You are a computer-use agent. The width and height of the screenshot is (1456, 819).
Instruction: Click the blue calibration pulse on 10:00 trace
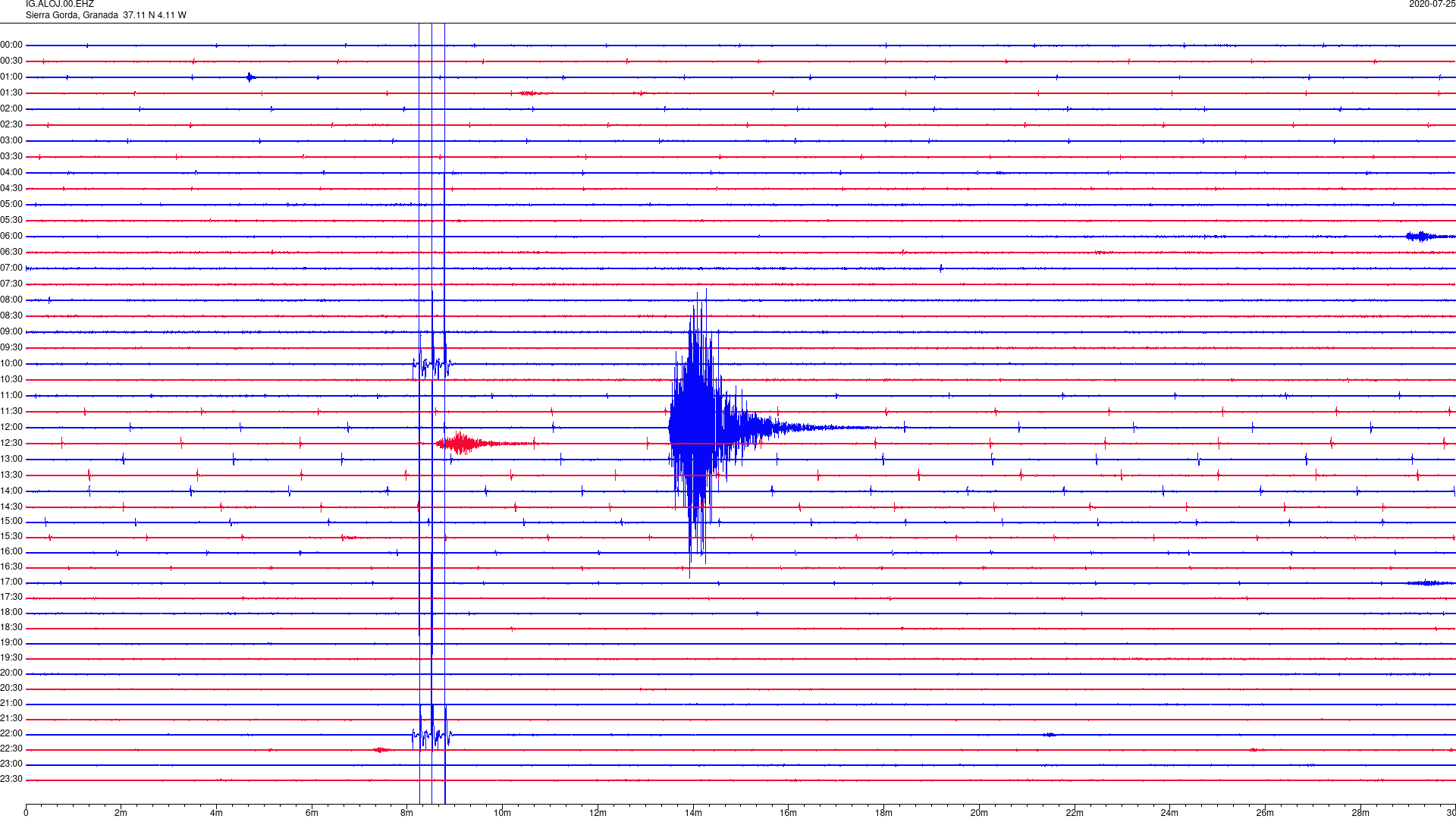(433, 364)
